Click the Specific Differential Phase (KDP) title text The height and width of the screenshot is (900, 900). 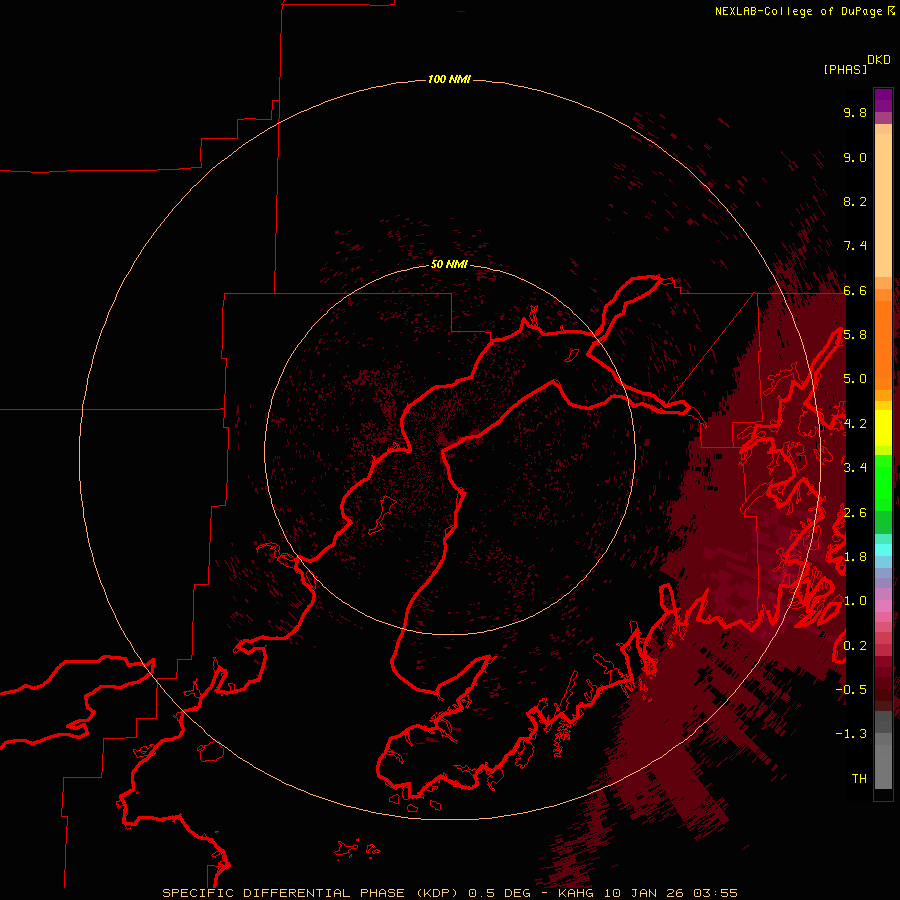click(x=310, y=893)
